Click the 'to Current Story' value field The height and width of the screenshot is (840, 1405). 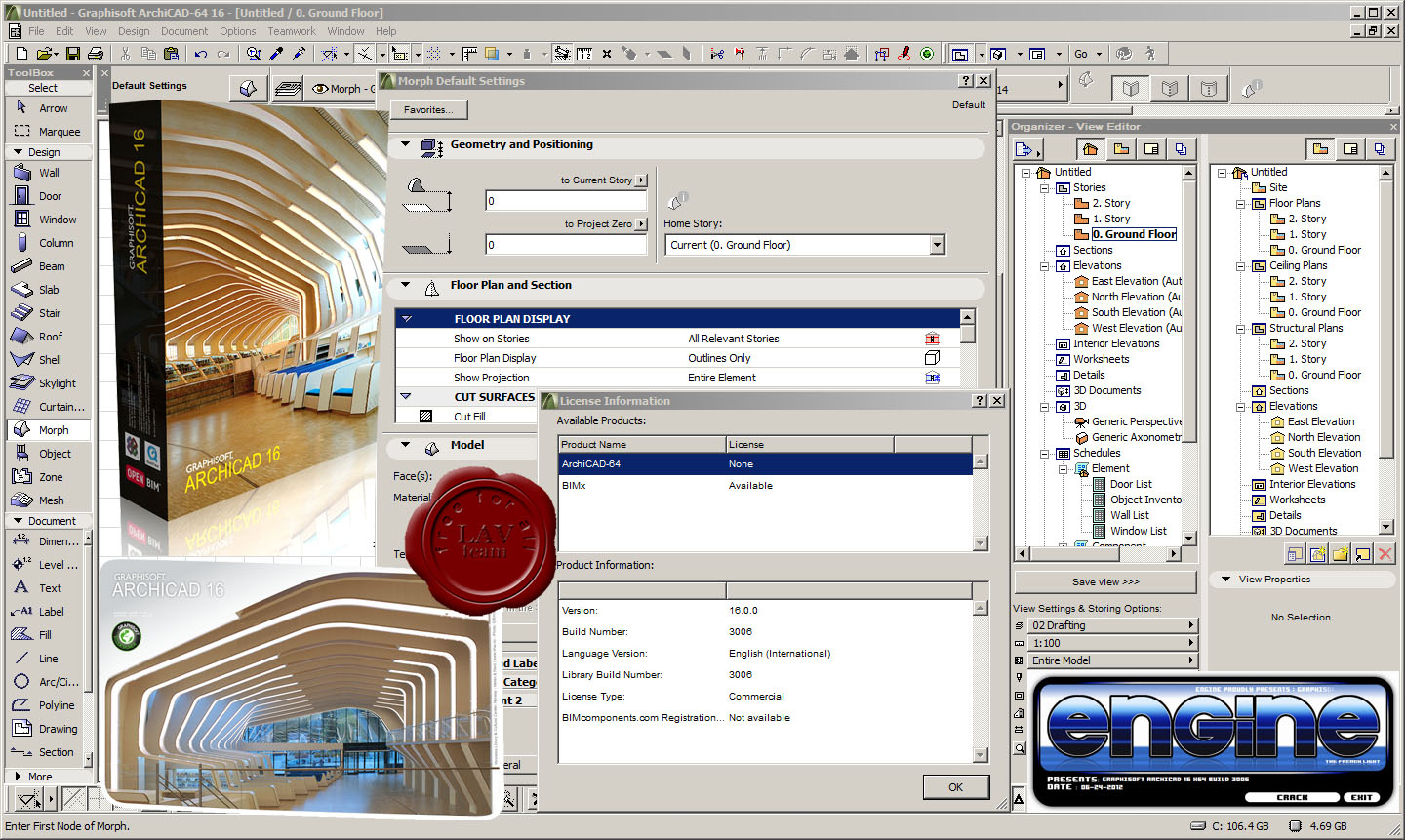566,201
